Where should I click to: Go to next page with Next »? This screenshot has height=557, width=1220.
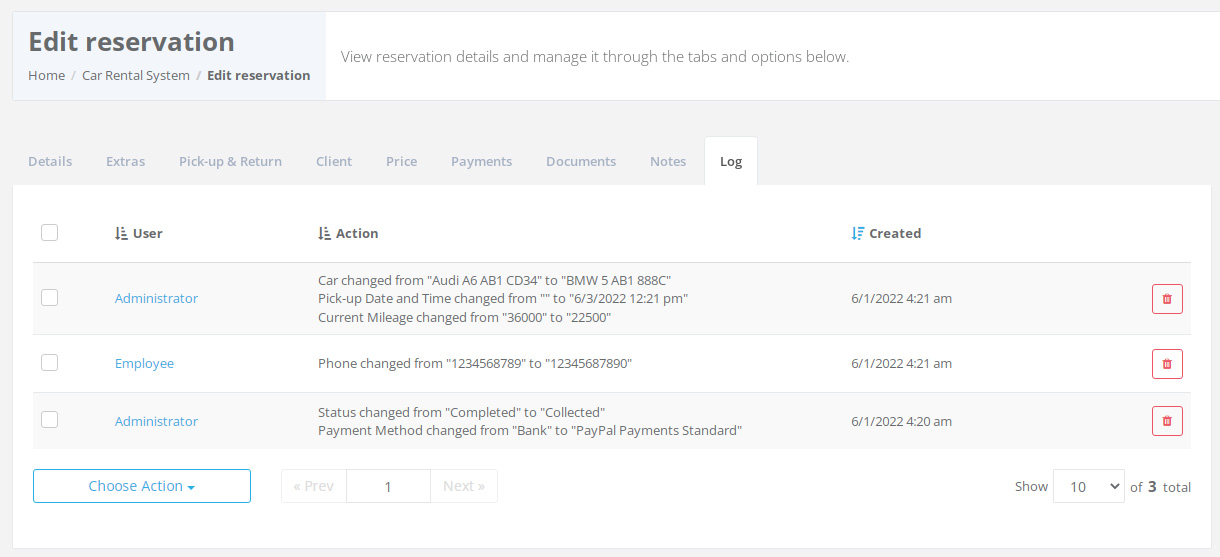coord(464,486)
